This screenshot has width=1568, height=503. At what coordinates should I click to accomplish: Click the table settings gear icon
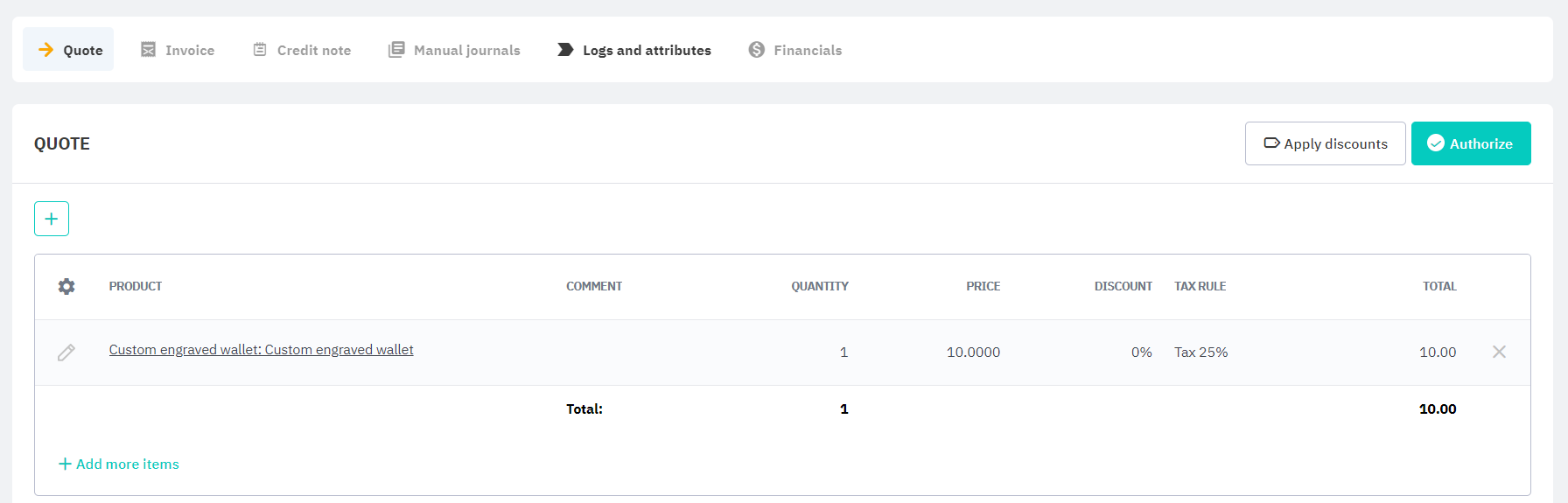tap(66, 286)
